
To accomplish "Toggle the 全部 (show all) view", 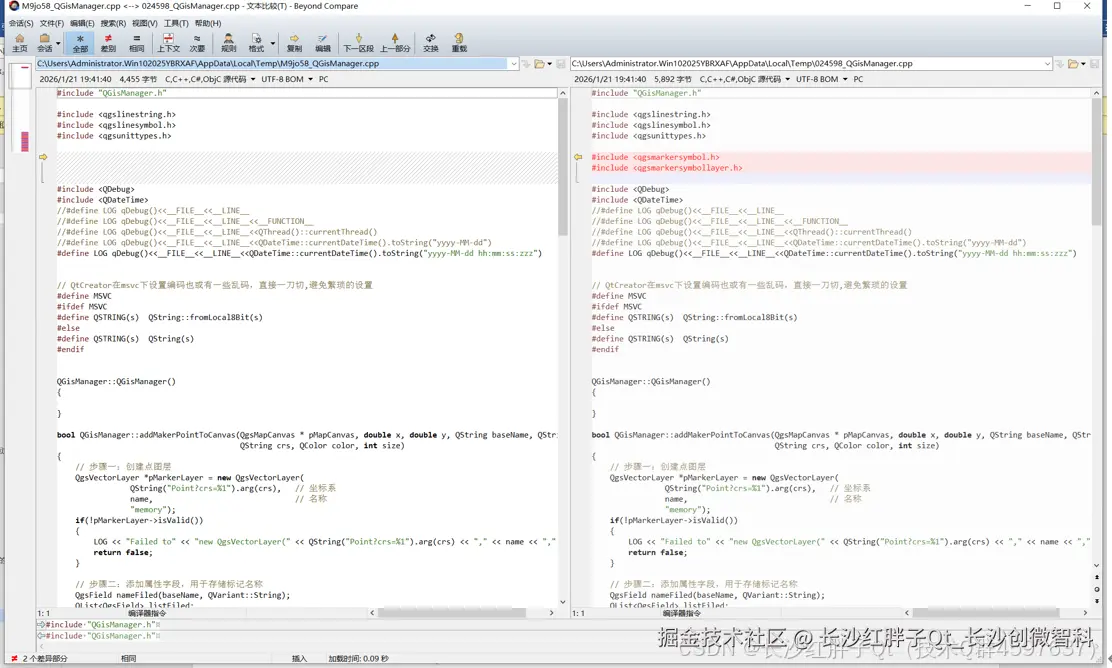I will pos(80,42).
